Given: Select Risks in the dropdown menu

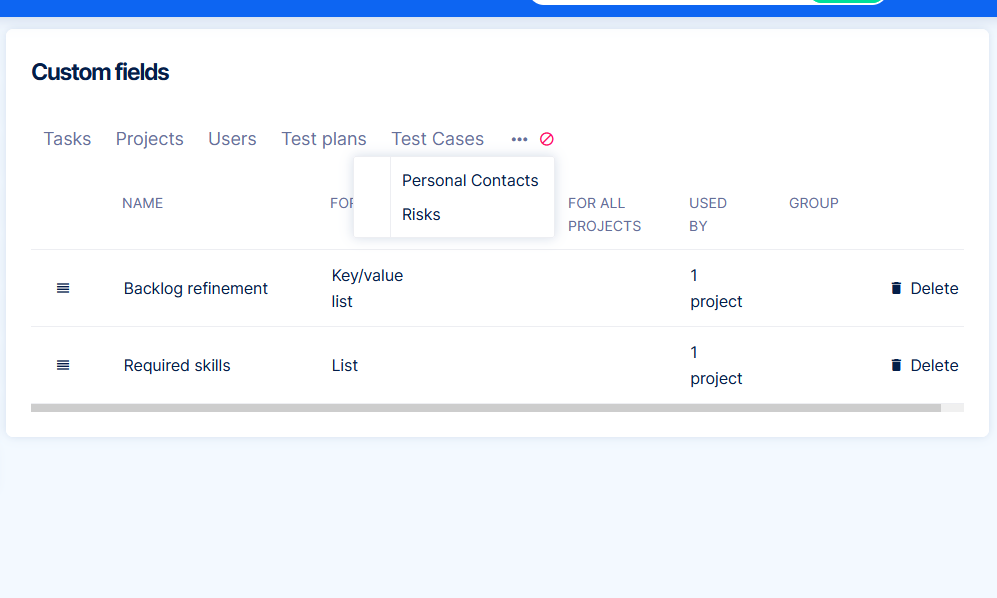Looking at the screenshot, I should point(421,214).
